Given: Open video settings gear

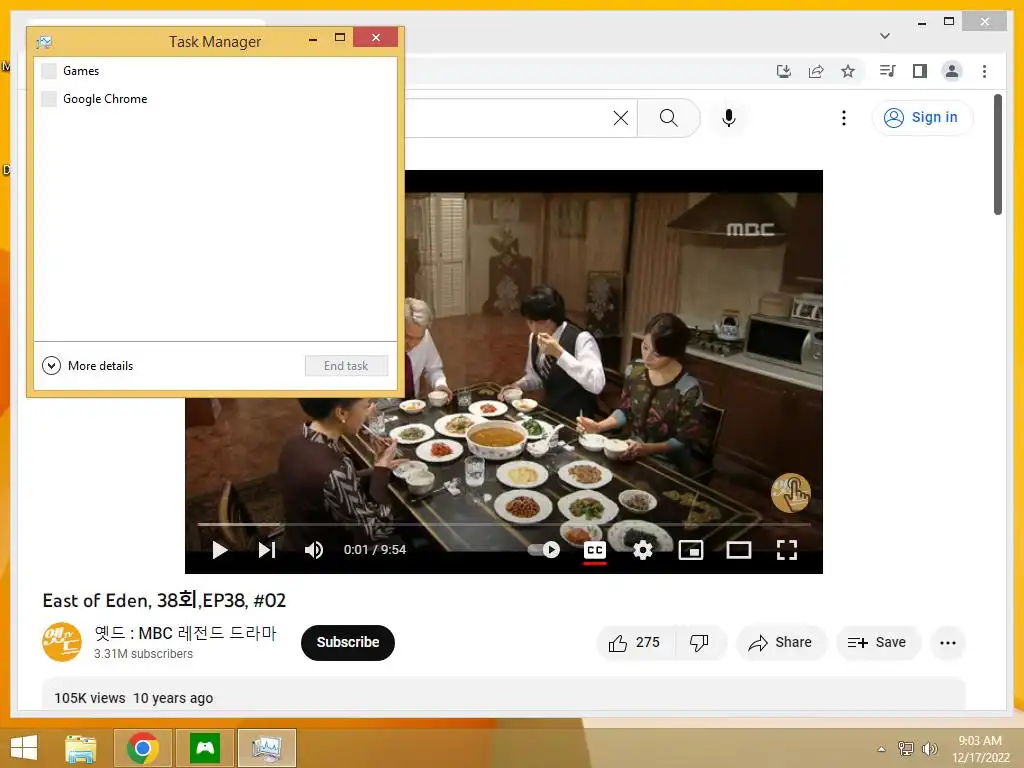Looking at the screenshot, I should coord(643,550).
